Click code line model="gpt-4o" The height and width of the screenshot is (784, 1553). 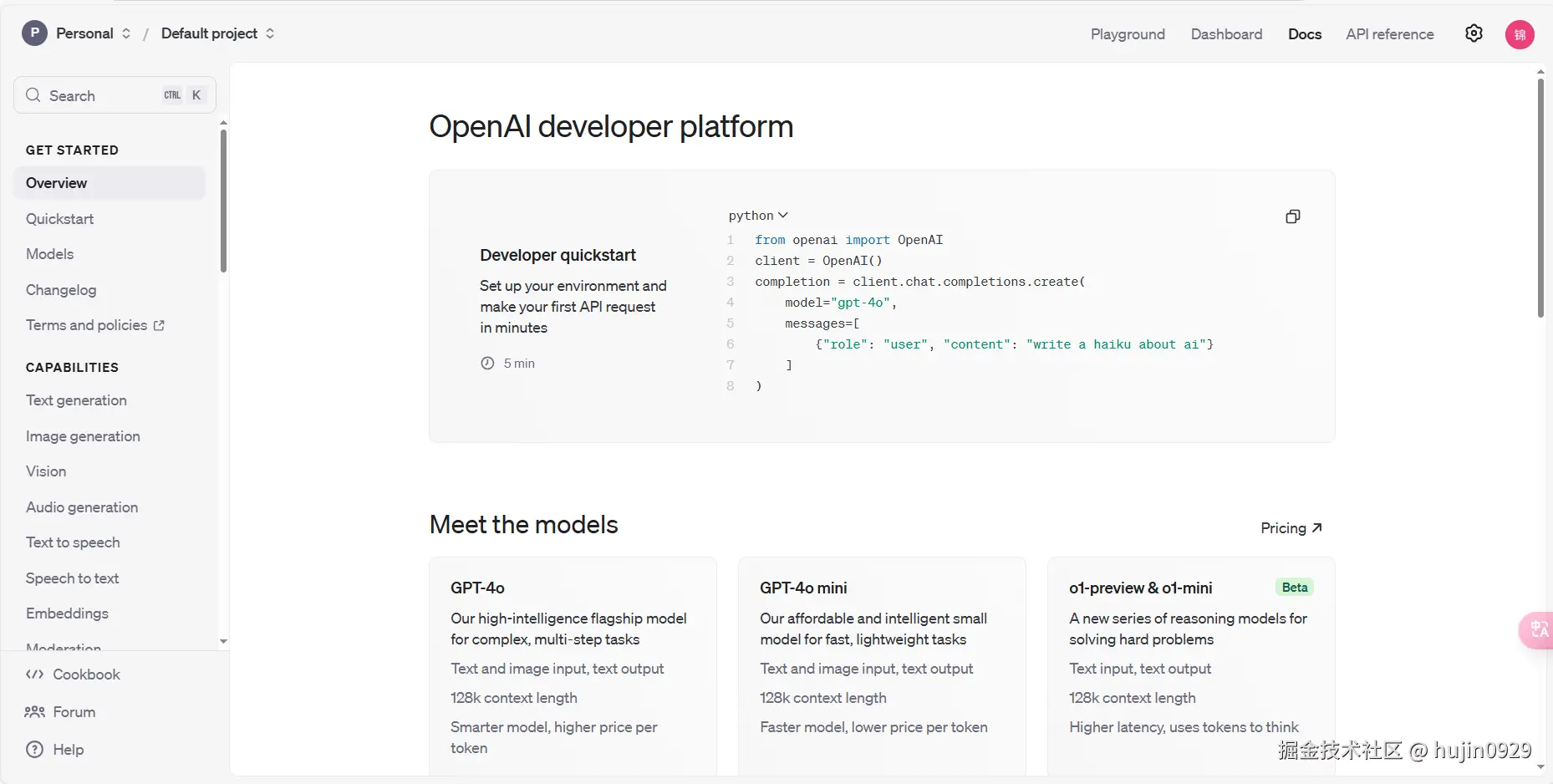(x=840, y=303)
